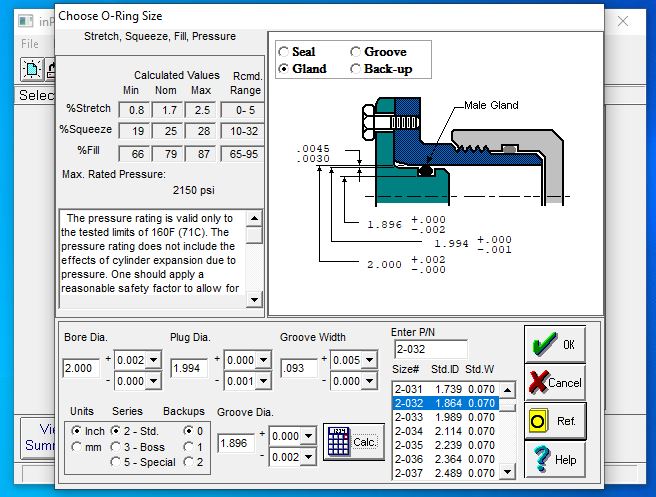Image resolution: width=656 pixels, height=497 pixels.
Task: Click the blue question mark Help icon
Action: point(542,459)
